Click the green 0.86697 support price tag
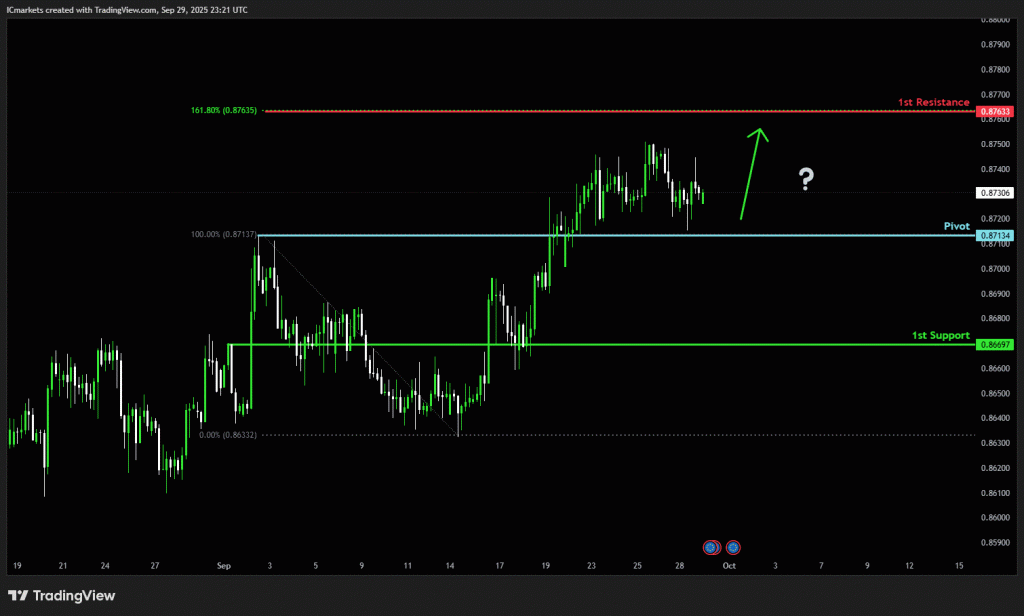 pyautogui.click(x=996, y=344)
